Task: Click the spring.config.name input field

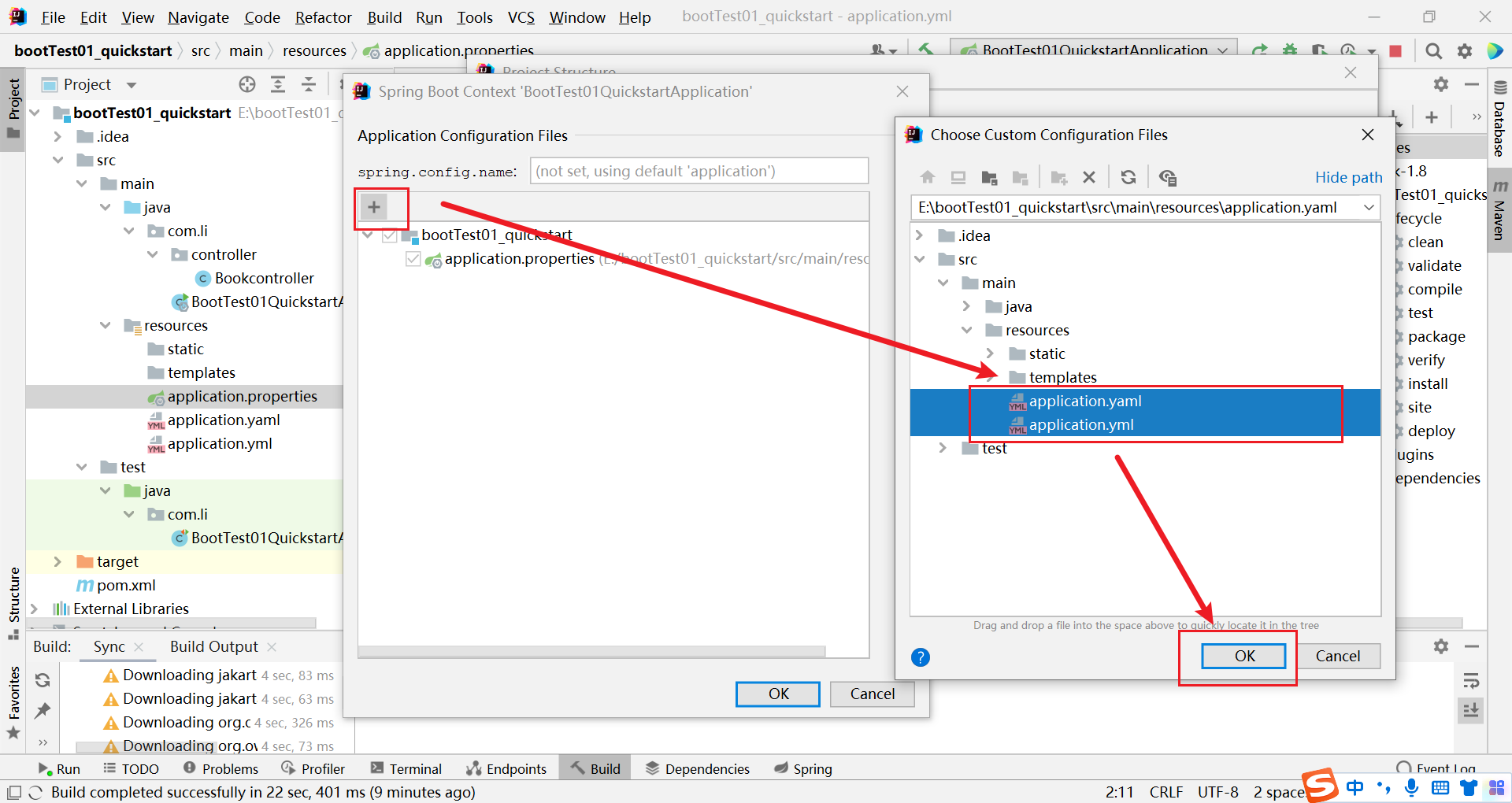Action: pyautogui.click(x=699, y=171)
